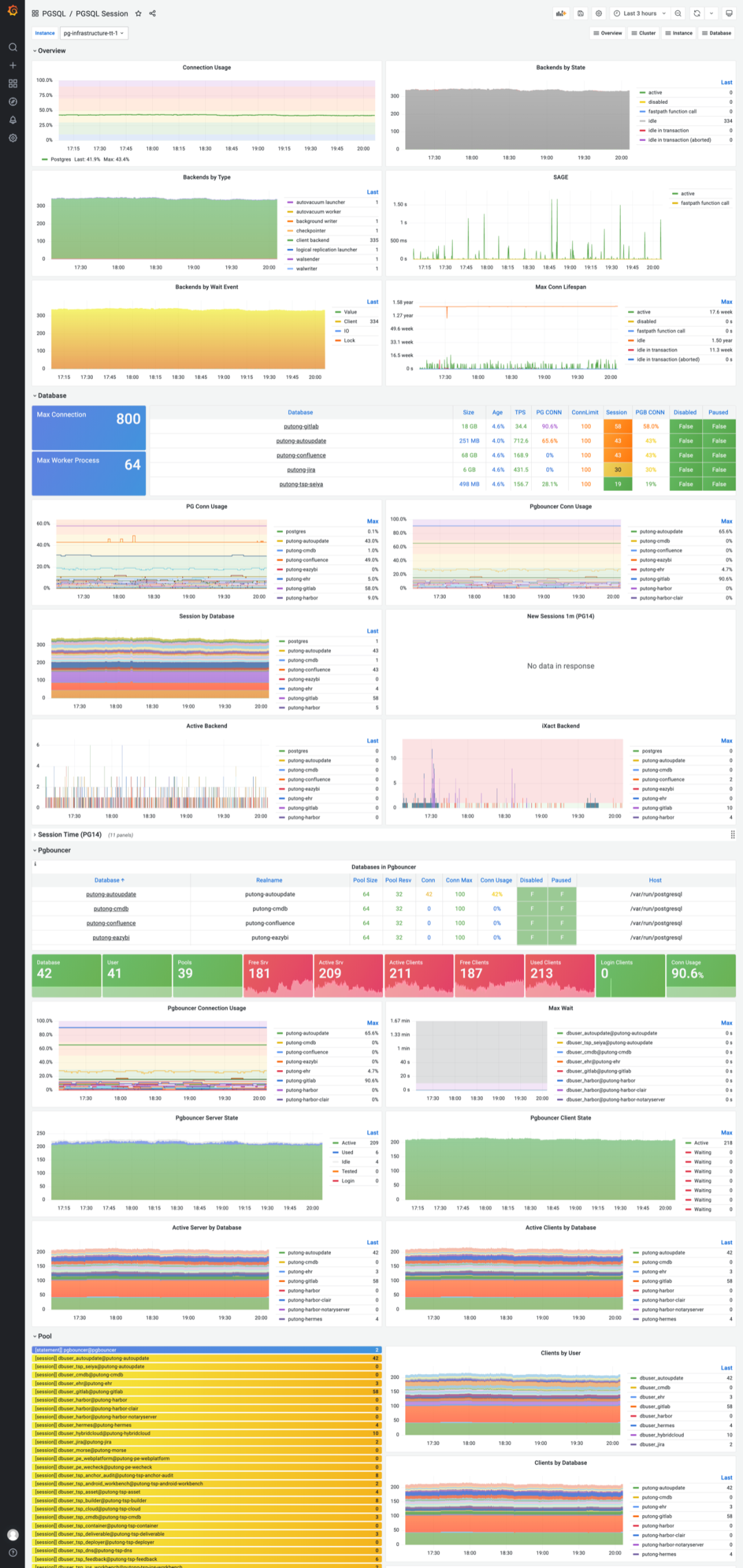Viewport: 743px width, 1568px height.
Task: Share the dashboard via share icon
Action: click(153, 13)
